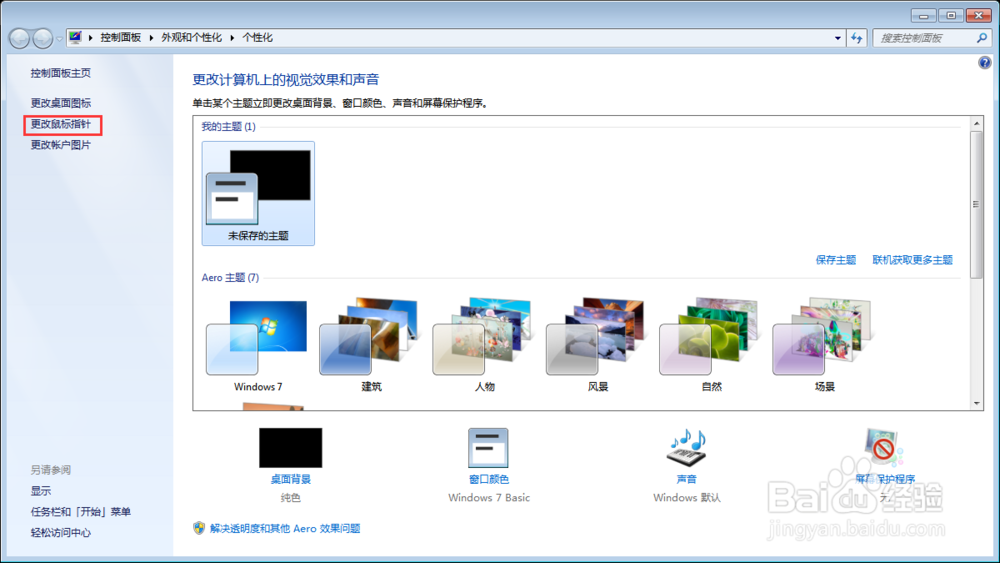This screenshot has height=563, width=1000.
Task: Open 更改帐户图片 link
Action: pyautogui.click(x=61, y=145)
